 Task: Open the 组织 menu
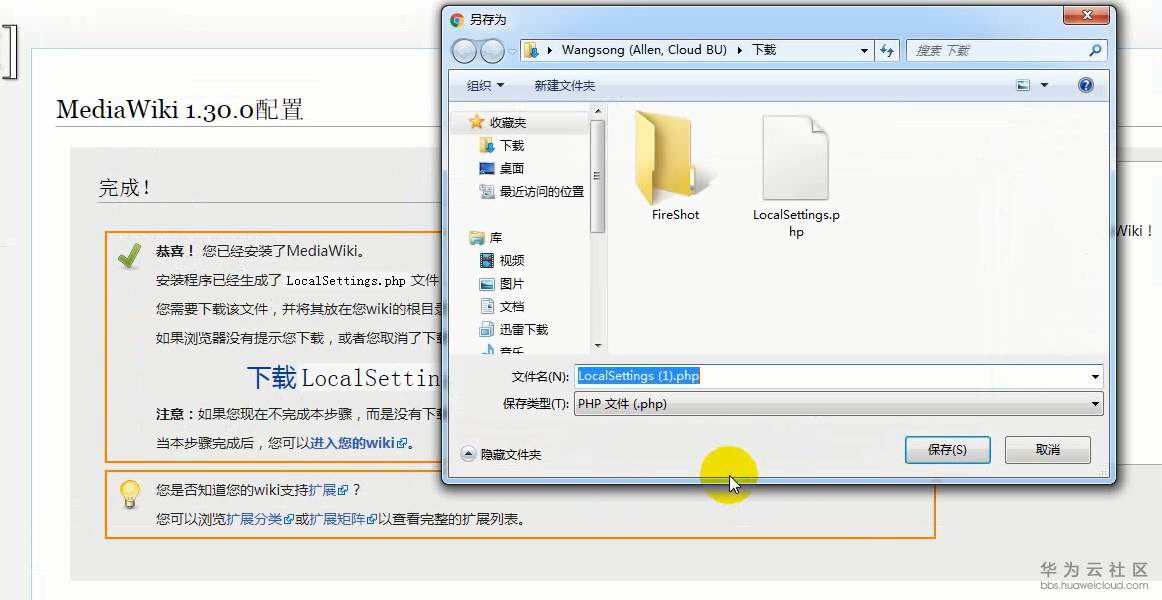[x=485, y=86]
